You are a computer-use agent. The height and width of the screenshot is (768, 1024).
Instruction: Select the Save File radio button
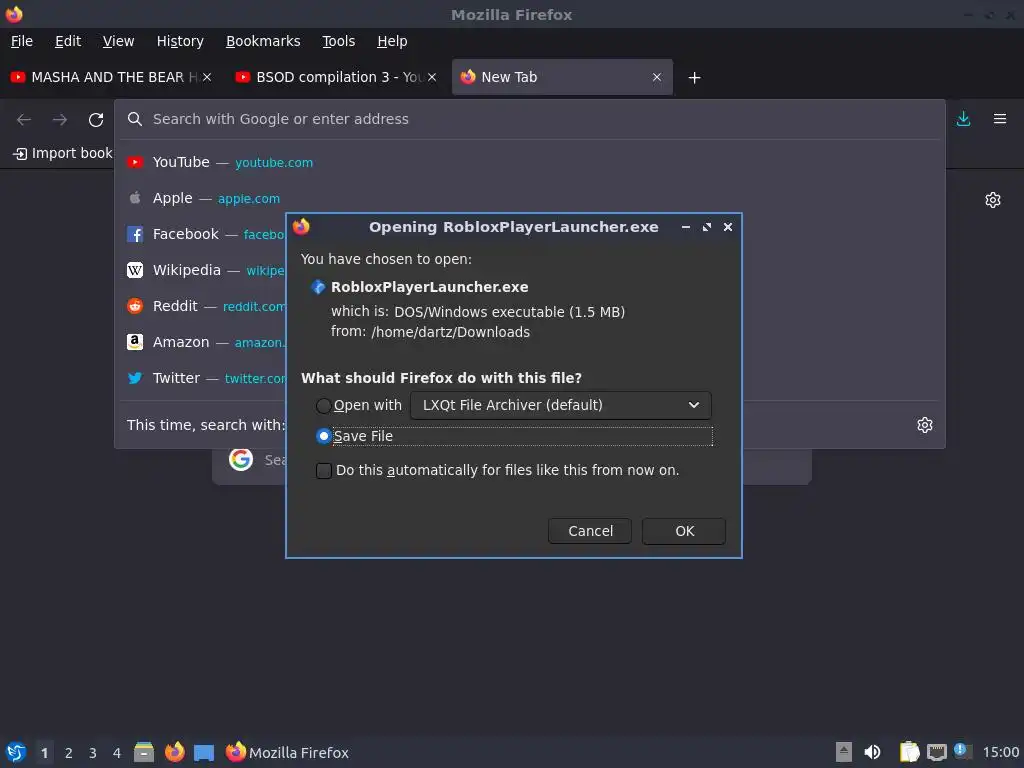(x=323, y=436)
